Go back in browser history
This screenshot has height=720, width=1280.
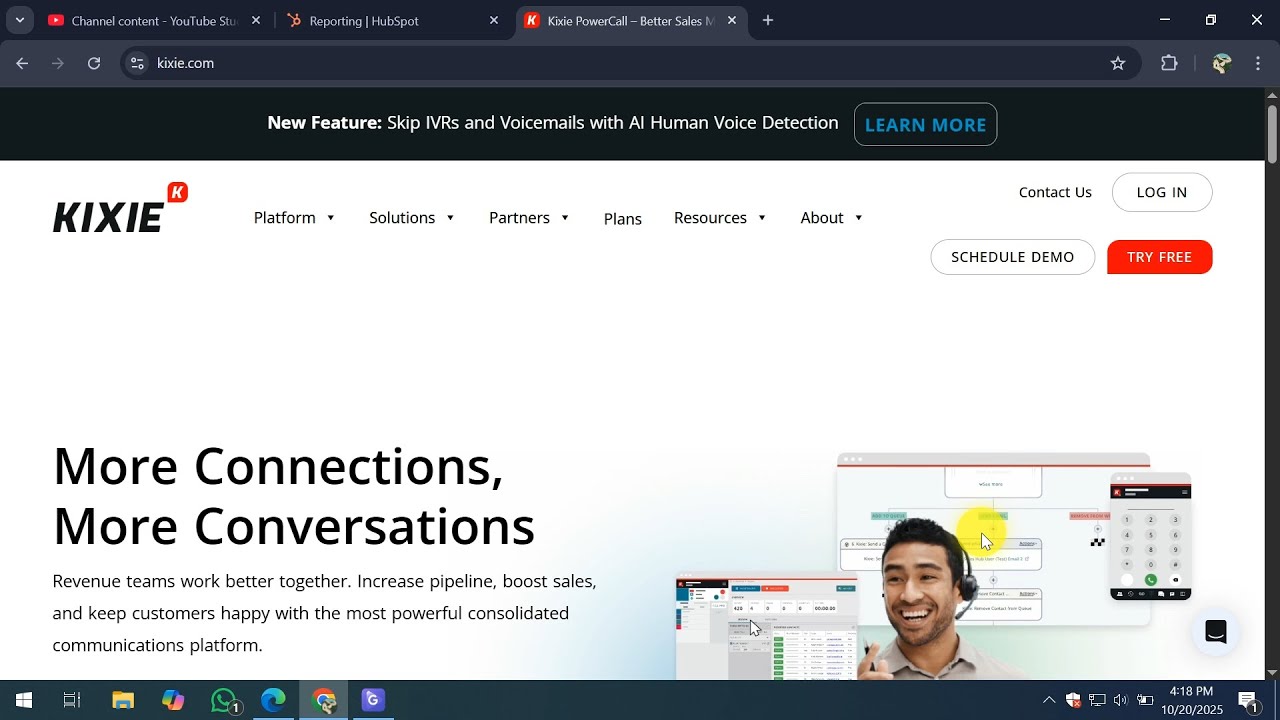22,63
